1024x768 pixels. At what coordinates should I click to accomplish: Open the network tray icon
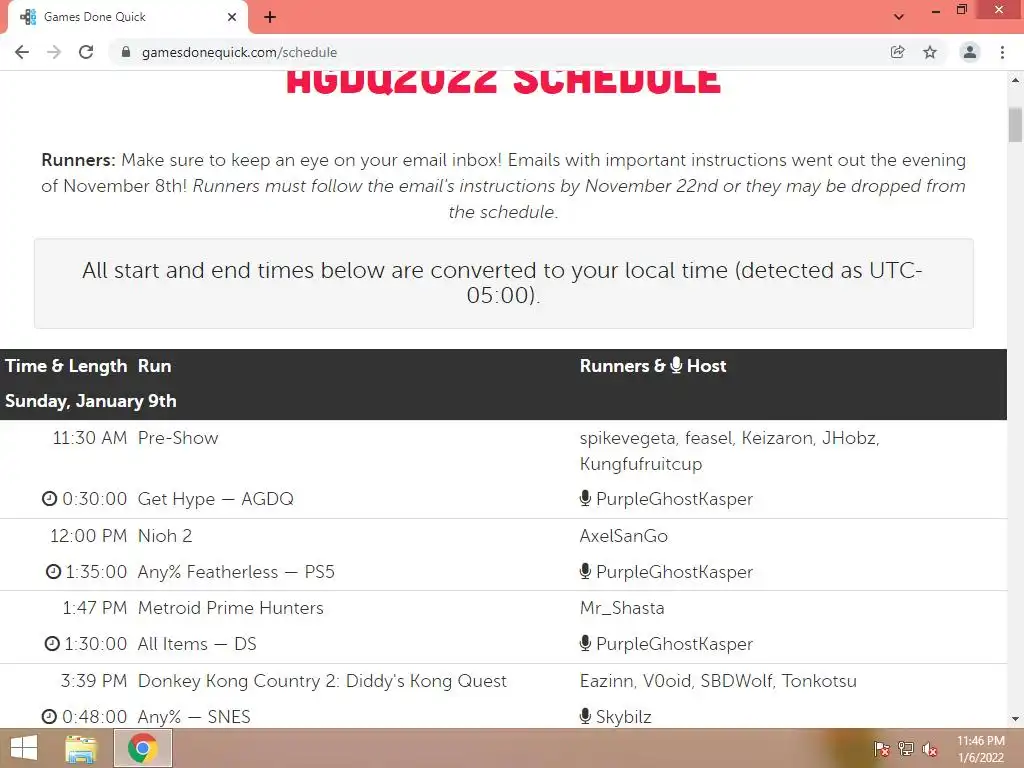coord(906,749)
